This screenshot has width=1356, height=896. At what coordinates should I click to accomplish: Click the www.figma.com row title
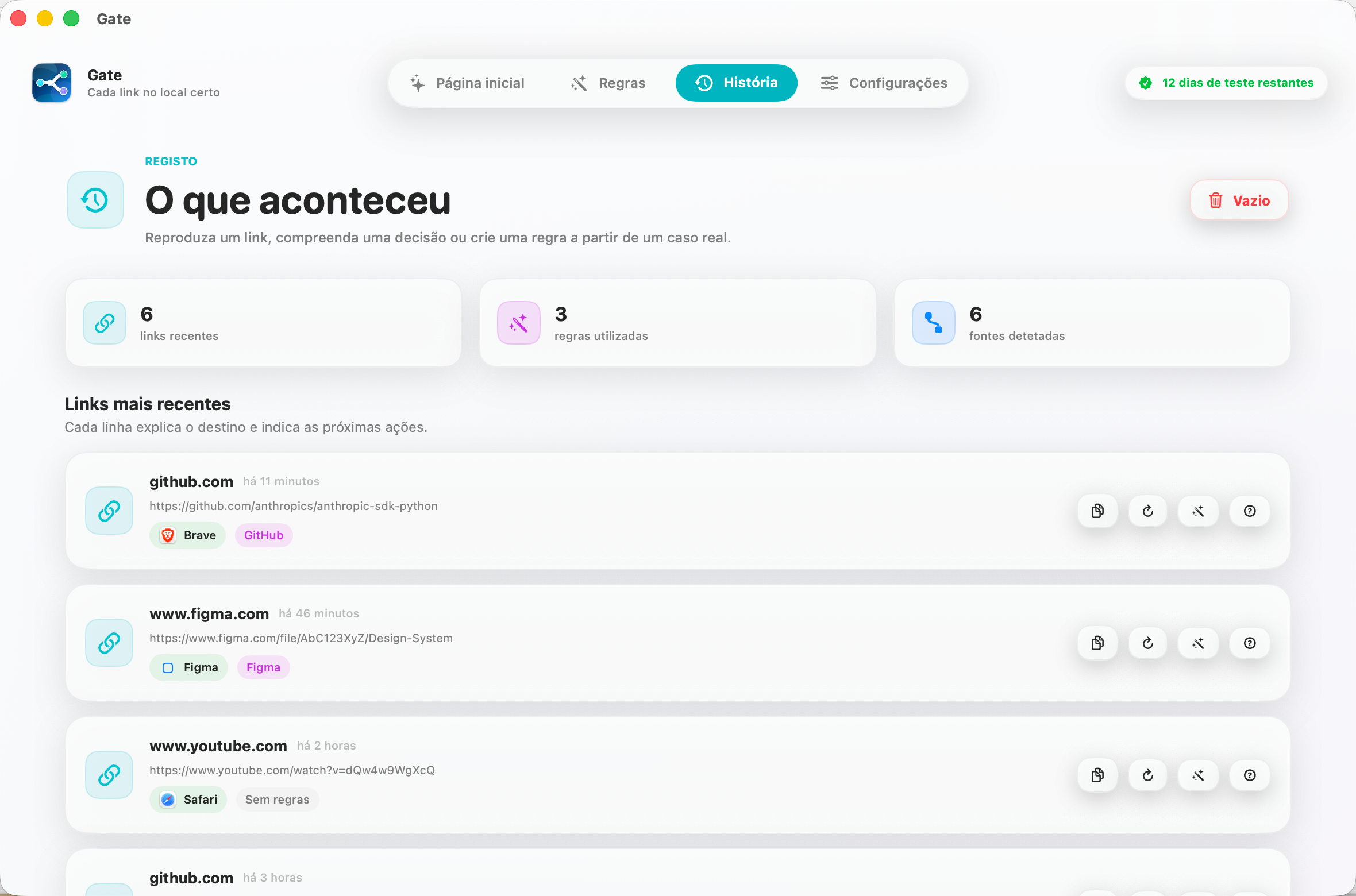click(x=209, y=613)
